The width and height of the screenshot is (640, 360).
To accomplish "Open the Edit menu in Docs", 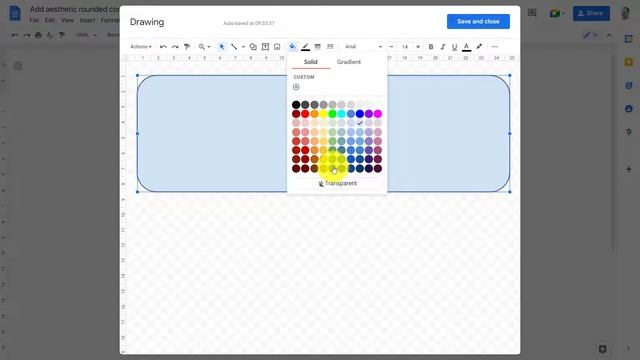I will pos(50,20).
